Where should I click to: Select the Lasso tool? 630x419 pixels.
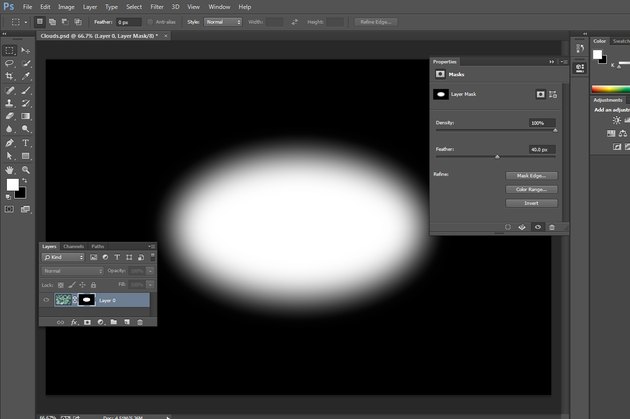10,63
